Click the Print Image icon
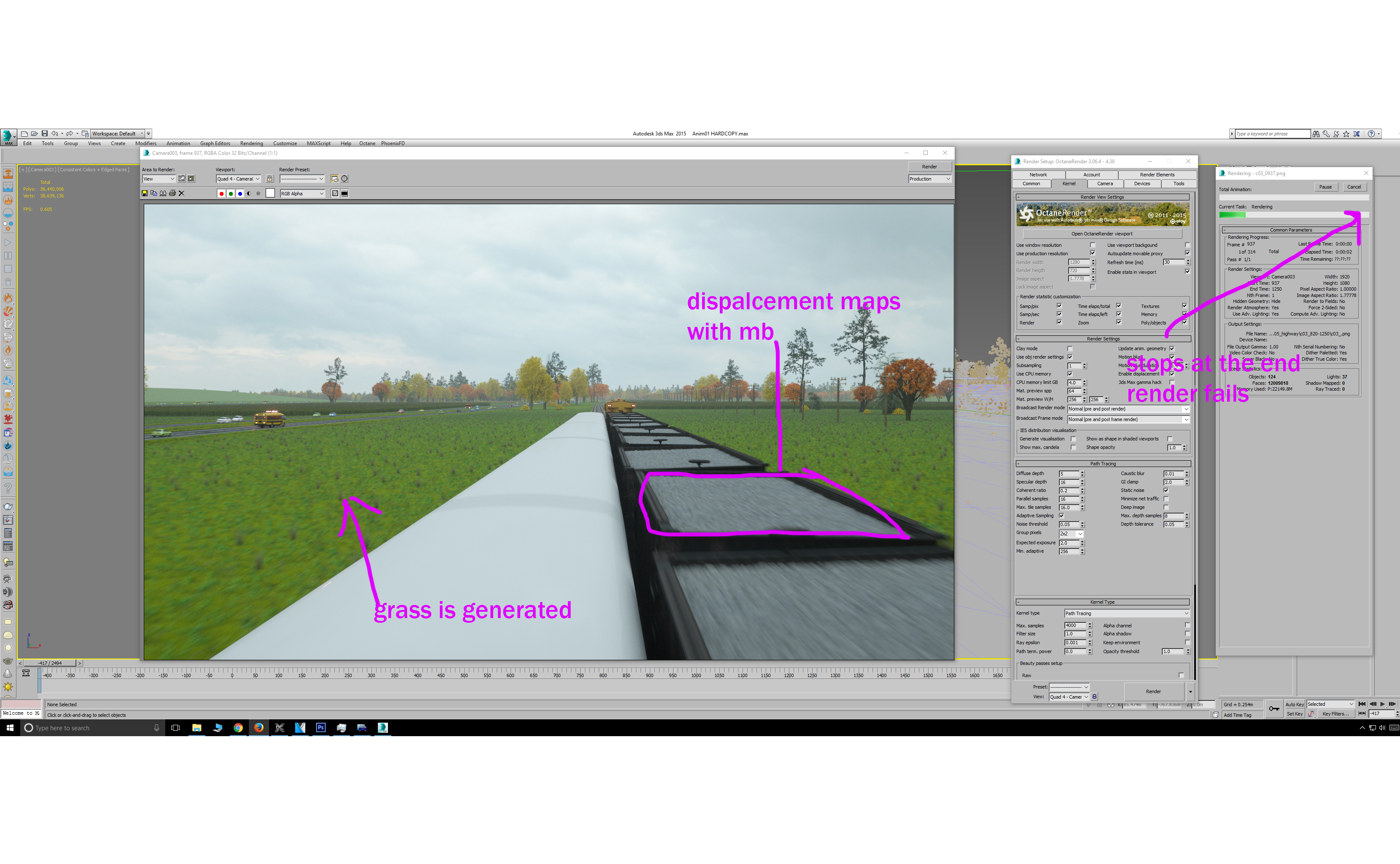This screenshot has width=1400, height=864. point(172,194)
